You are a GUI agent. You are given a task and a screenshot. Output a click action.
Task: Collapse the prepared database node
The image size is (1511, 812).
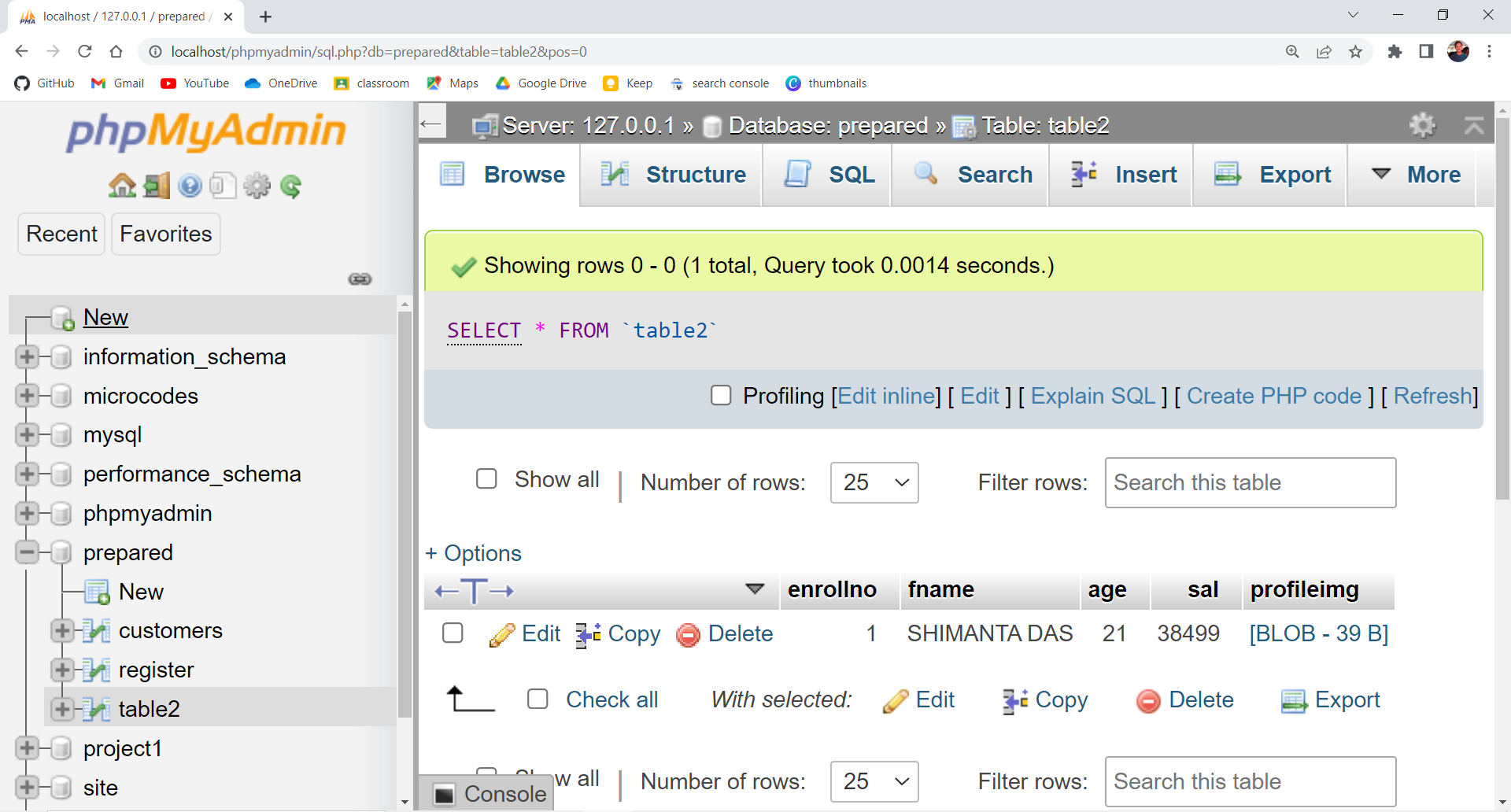point(27,552)
